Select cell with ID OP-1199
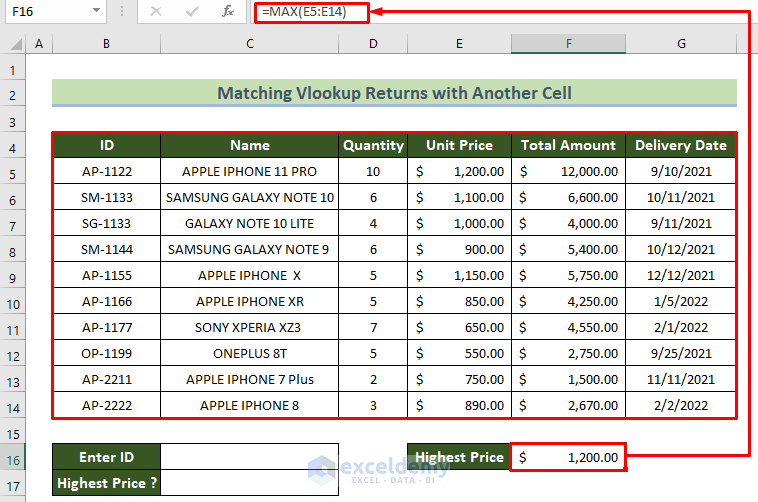The image size is (758, 502). 106,354
